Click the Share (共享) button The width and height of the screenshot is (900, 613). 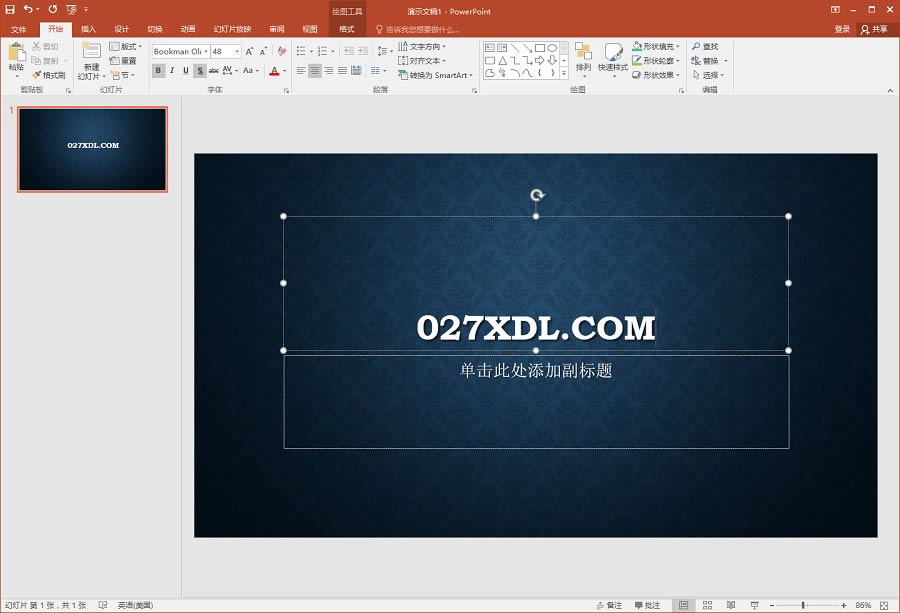[x=874, y=29]
